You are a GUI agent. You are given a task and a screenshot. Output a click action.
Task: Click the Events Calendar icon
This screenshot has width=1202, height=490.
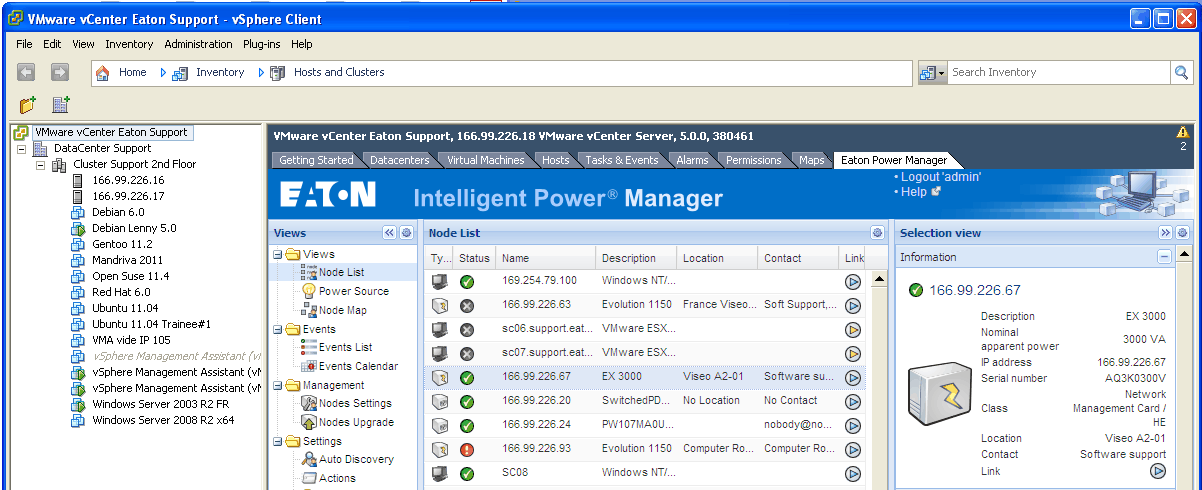tap(309, 366)
